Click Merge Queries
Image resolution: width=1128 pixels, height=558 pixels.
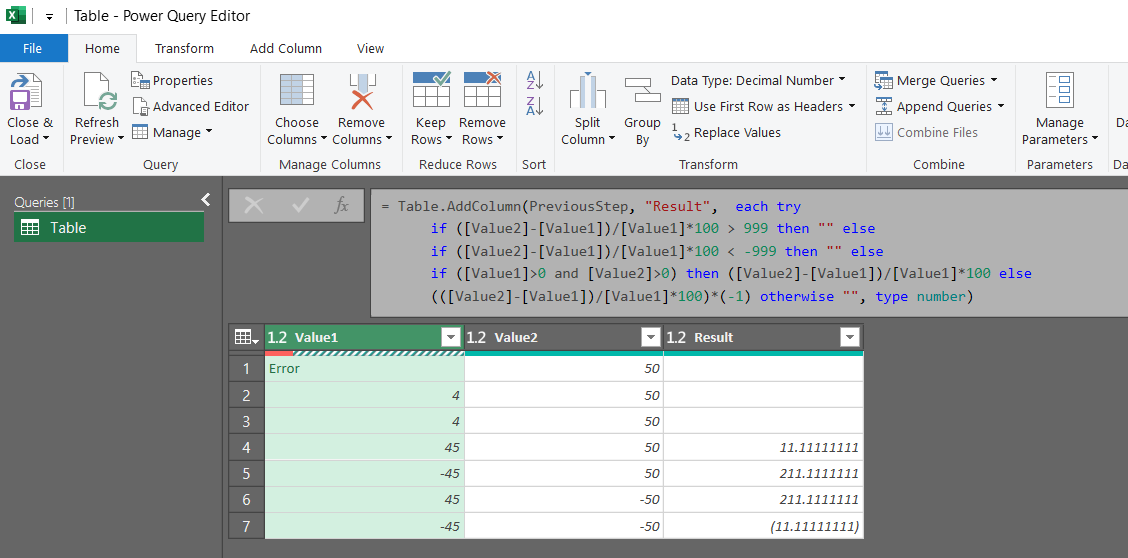[936, 81]
